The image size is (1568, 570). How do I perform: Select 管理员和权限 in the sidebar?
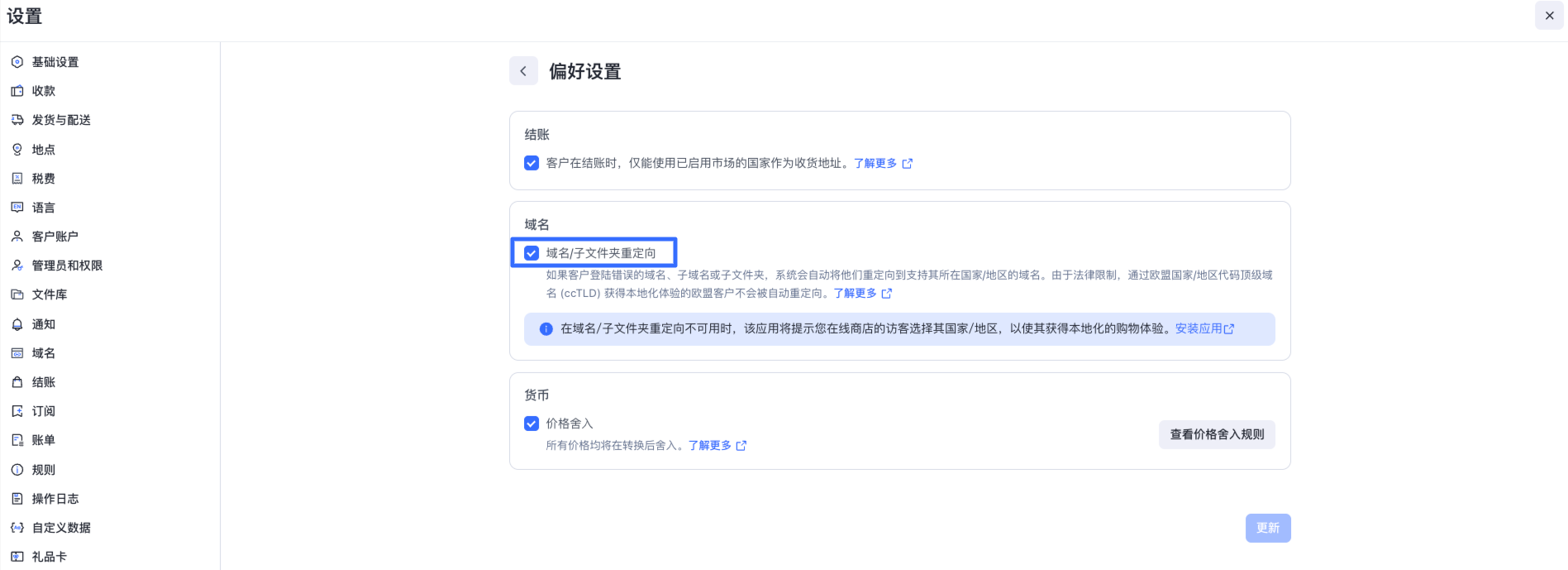tap(67, 266)
